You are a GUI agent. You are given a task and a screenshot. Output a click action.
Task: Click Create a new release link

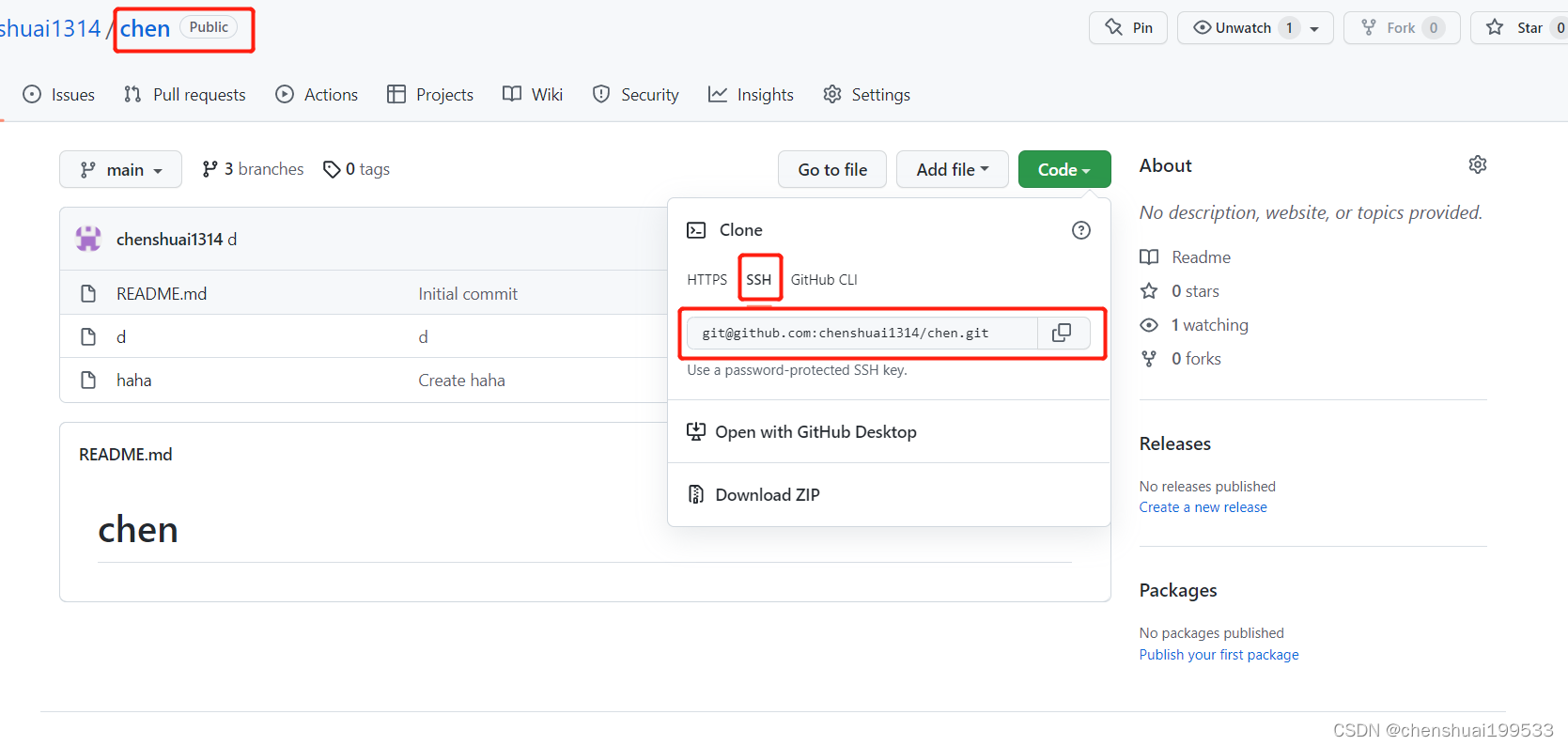pos(1203,507)
